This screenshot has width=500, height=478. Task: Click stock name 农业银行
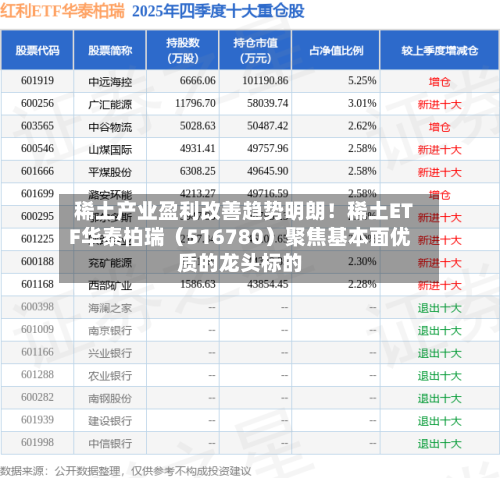pos(110,376)
